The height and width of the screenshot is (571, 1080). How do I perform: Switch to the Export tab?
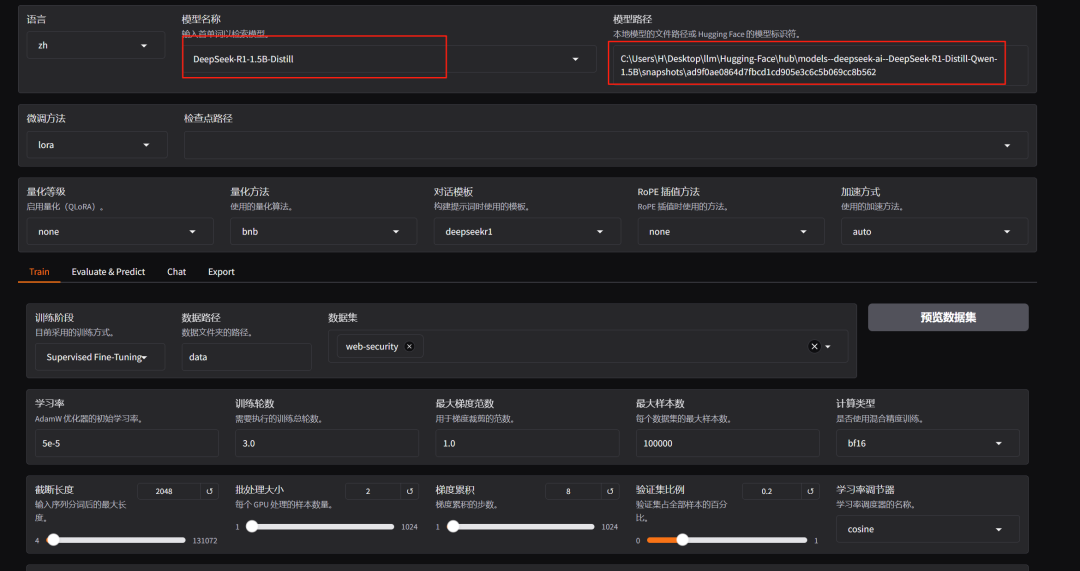221,272
